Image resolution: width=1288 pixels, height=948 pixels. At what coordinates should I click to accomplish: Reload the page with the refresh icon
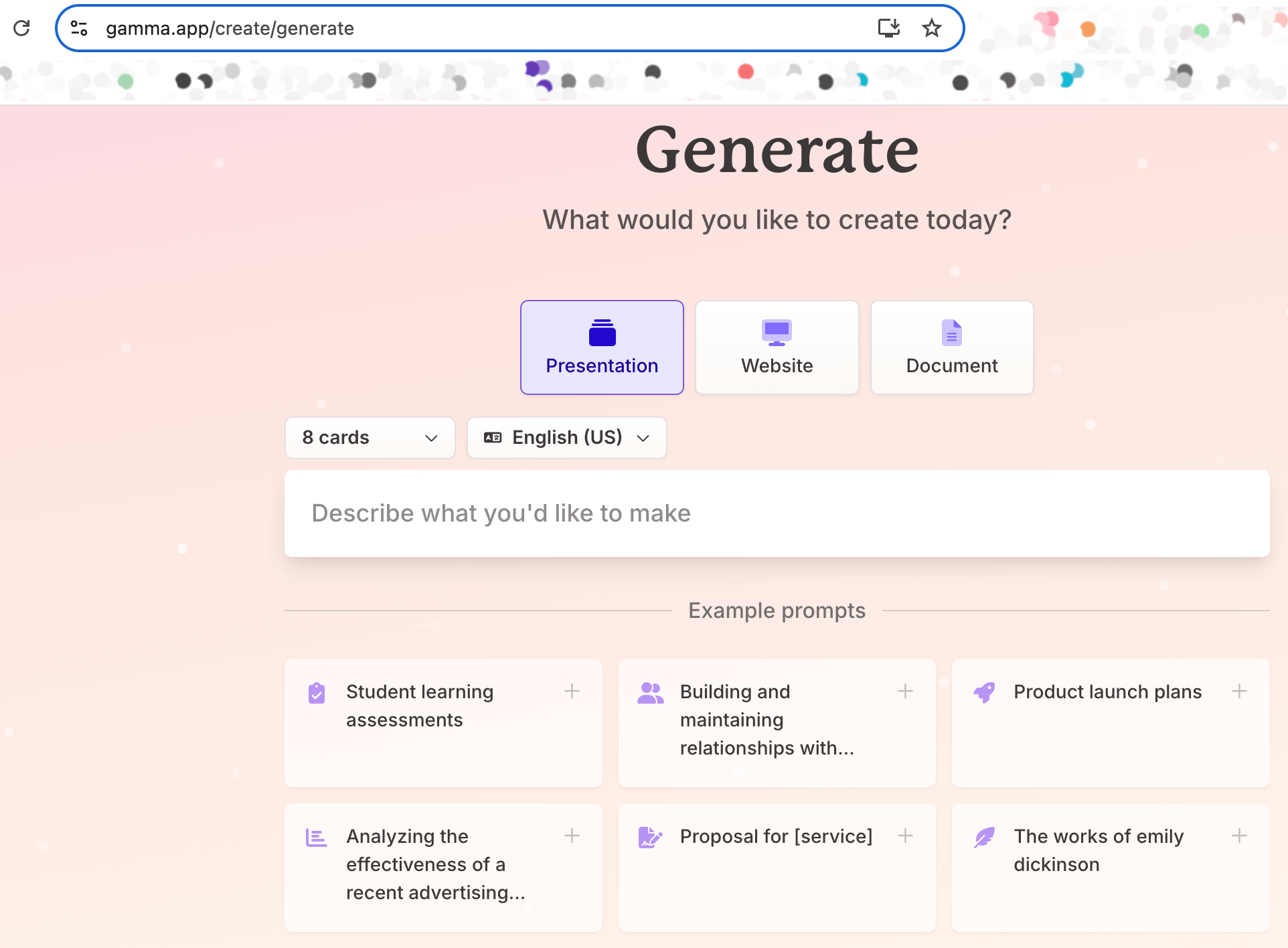(x=21, y=28)
